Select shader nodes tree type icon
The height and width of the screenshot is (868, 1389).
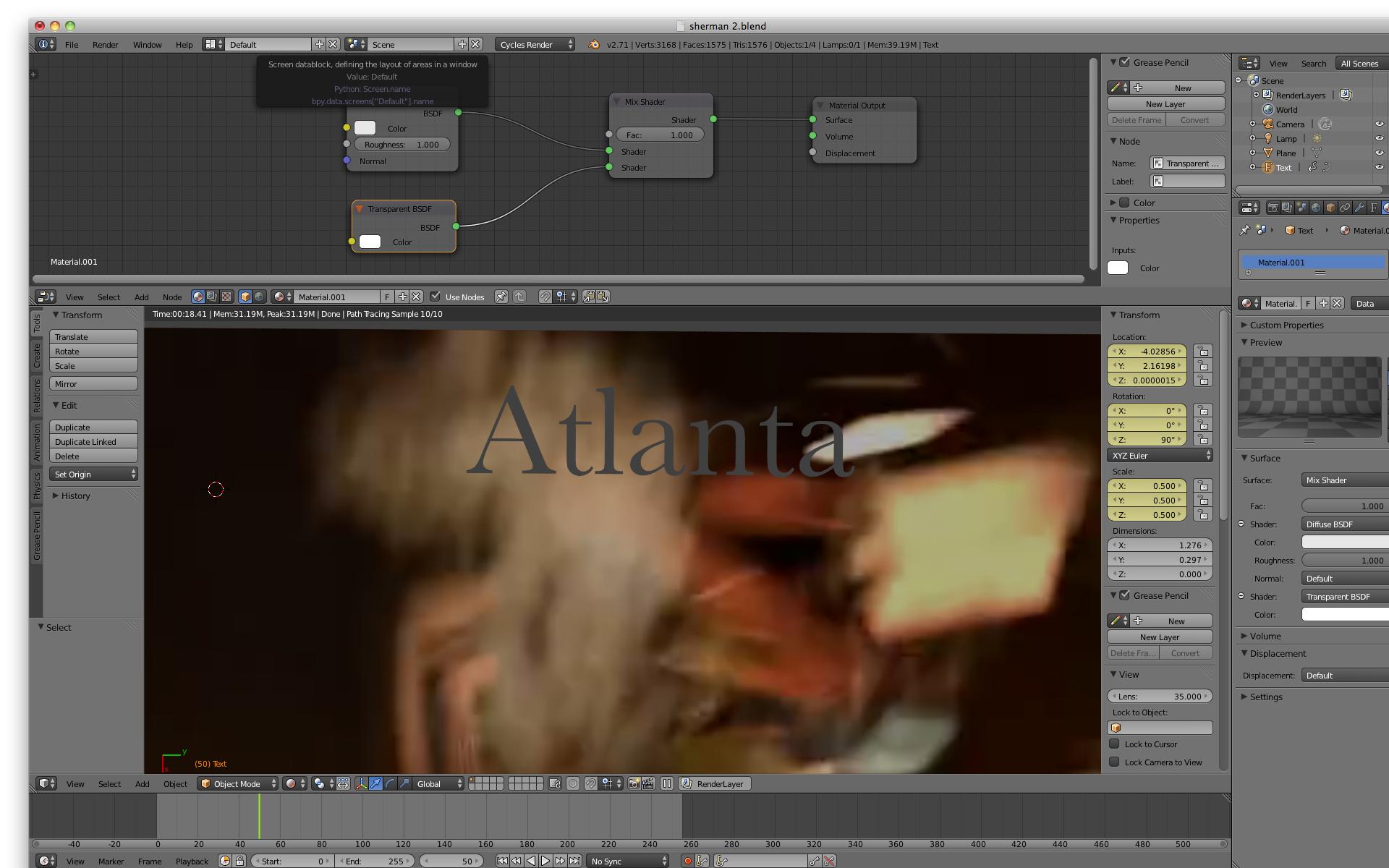(x=197, y=297)
